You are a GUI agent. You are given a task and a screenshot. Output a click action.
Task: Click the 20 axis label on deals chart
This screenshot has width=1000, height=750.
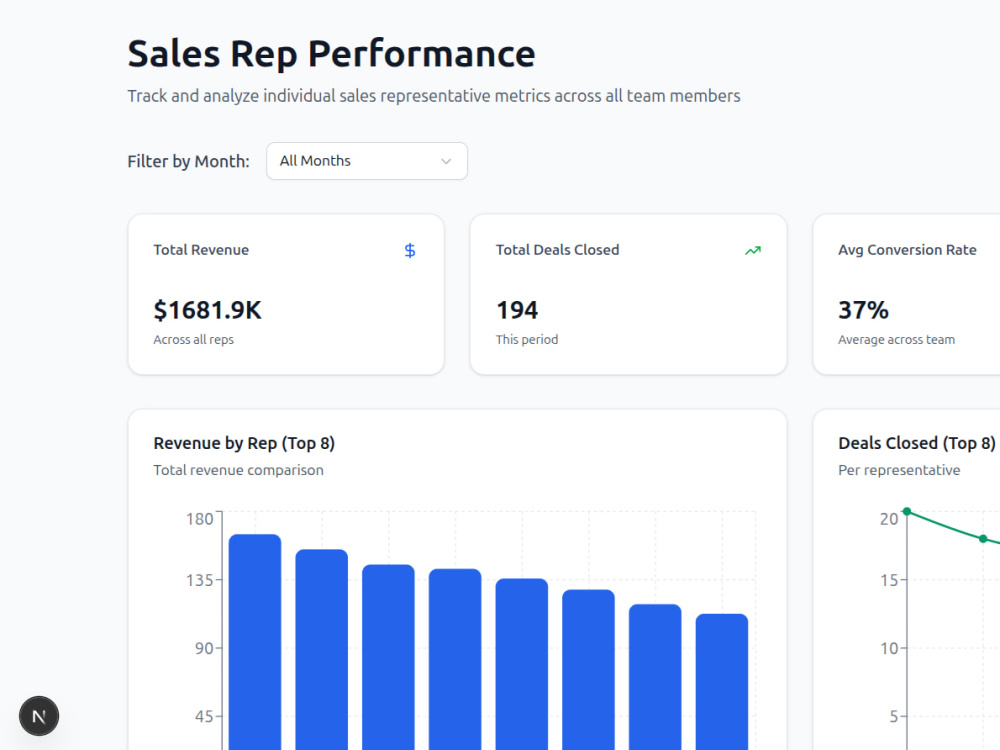click(x=889, y=519)
